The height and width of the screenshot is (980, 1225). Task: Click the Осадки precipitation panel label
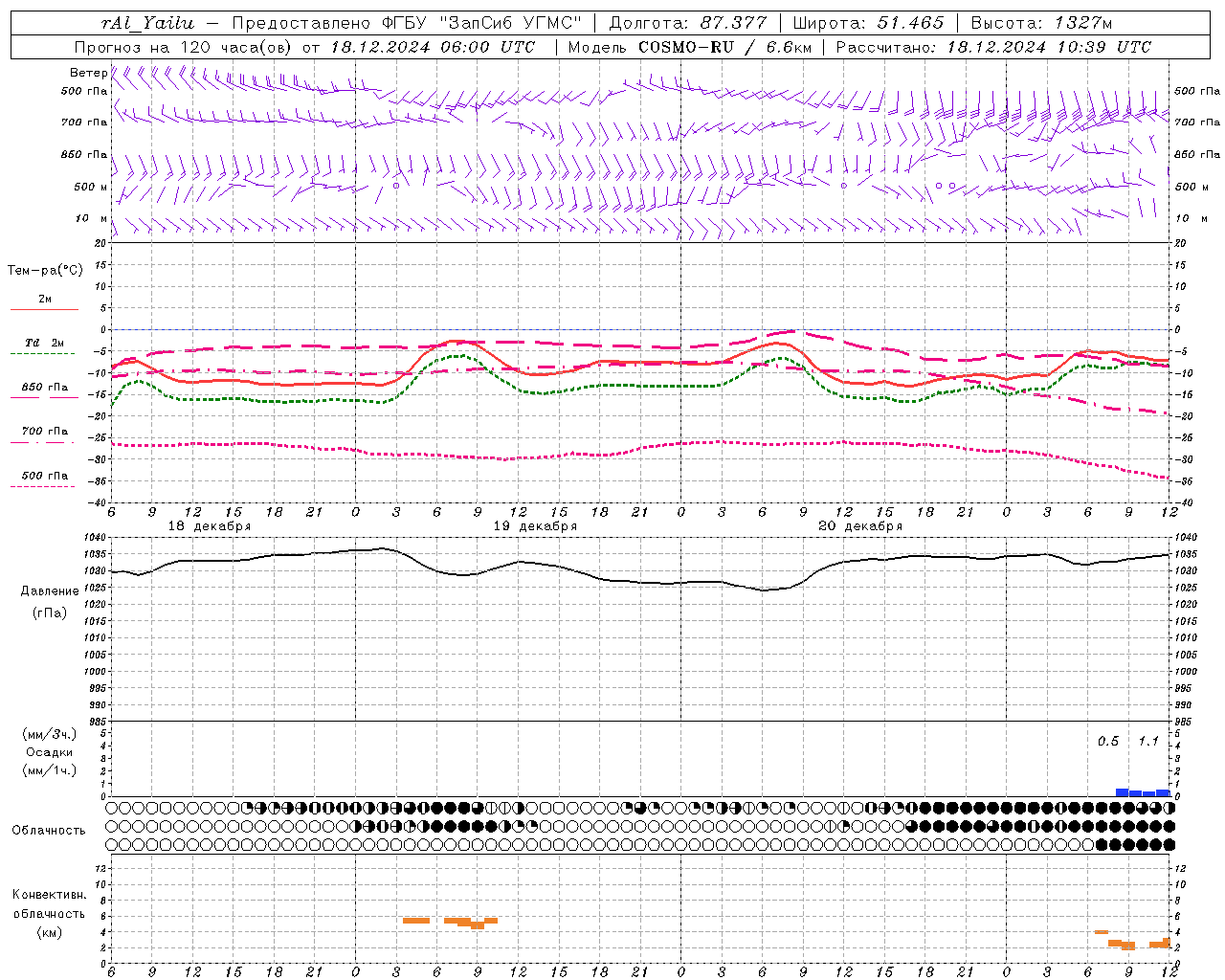coord(49,752)
